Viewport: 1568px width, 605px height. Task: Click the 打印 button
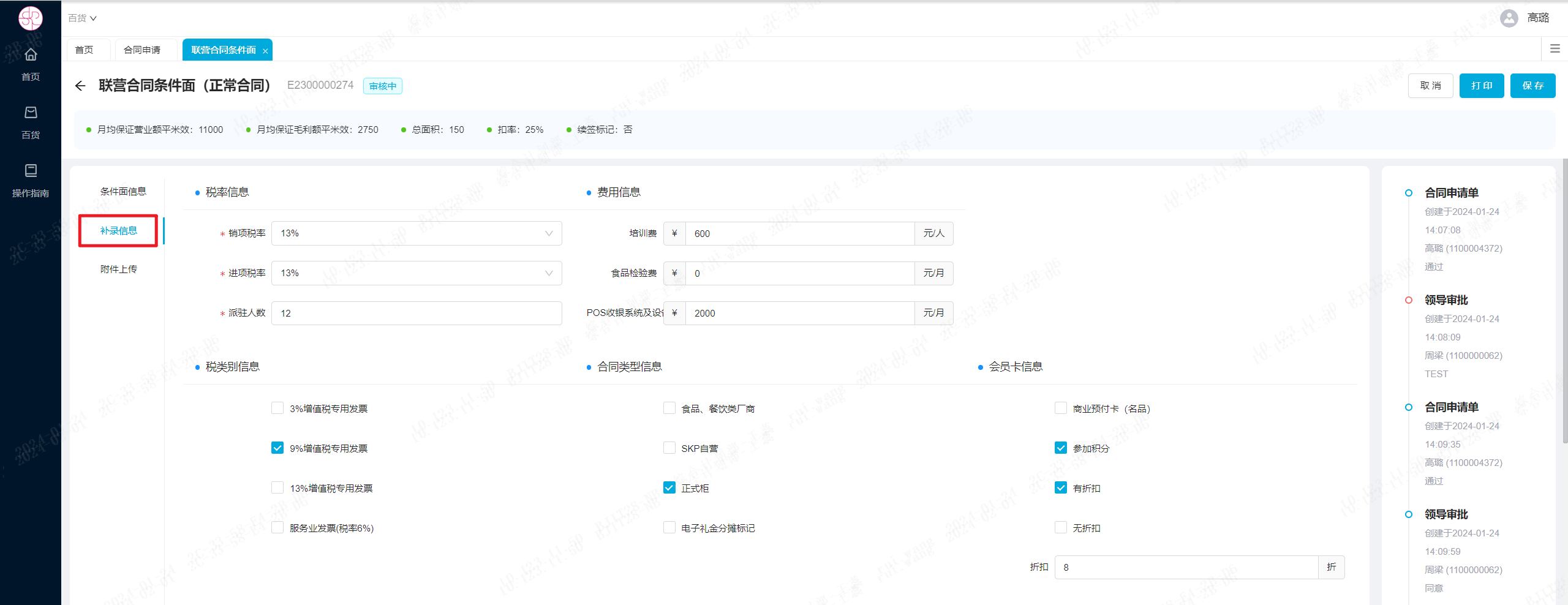(1482, 86)
